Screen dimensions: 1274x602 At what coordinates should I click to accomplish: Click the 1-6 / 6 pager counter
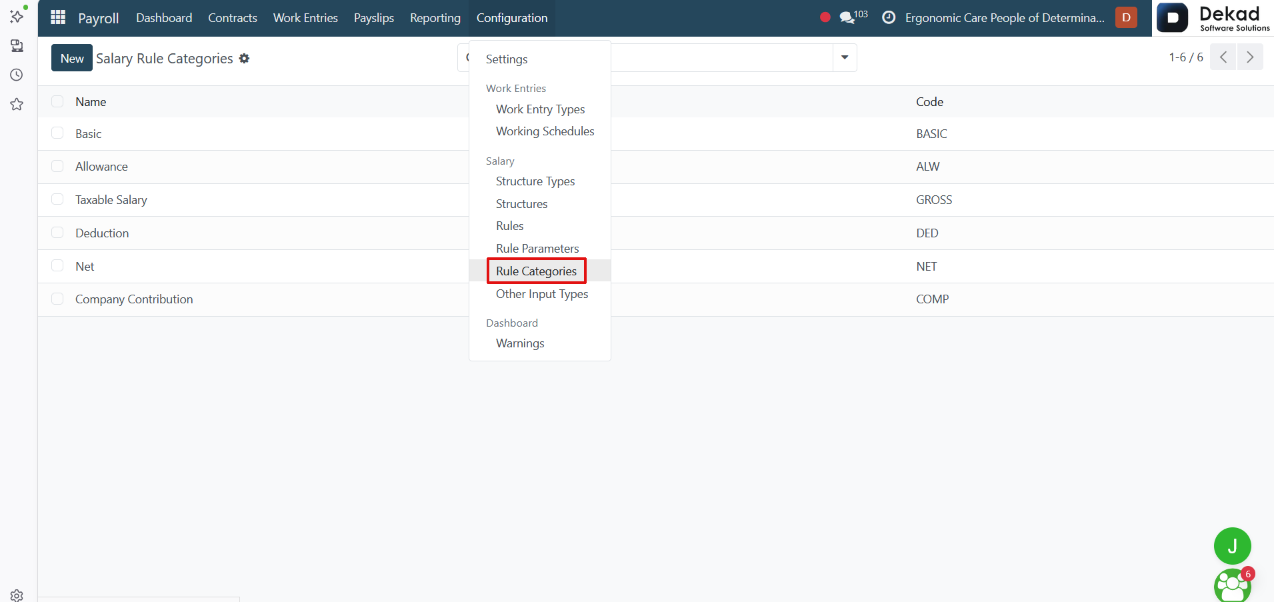pos(1186,58)
